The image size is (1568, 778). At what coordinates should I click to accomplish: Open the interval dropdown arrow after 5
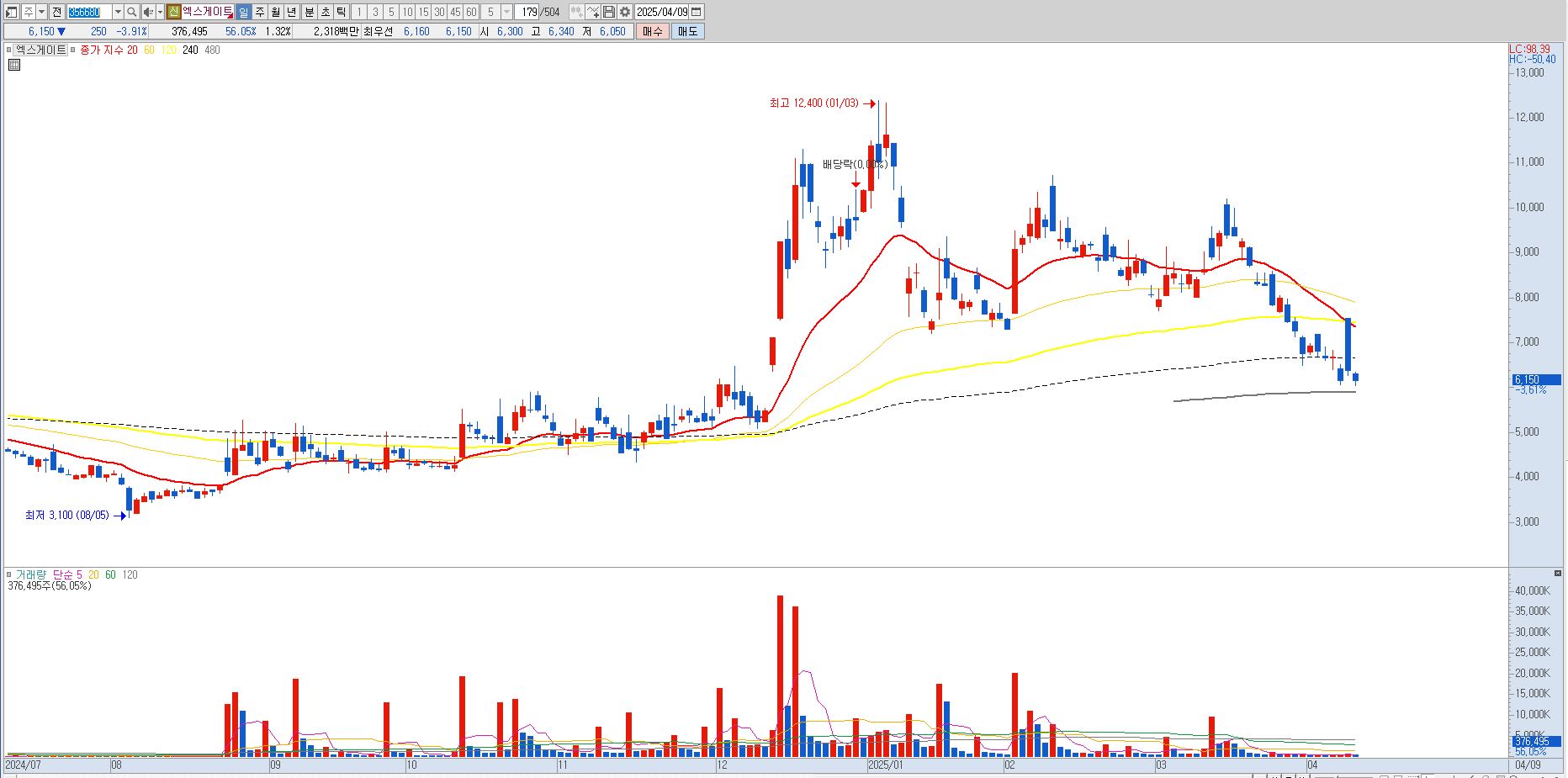pyautogui.click(x=506, y=12)
